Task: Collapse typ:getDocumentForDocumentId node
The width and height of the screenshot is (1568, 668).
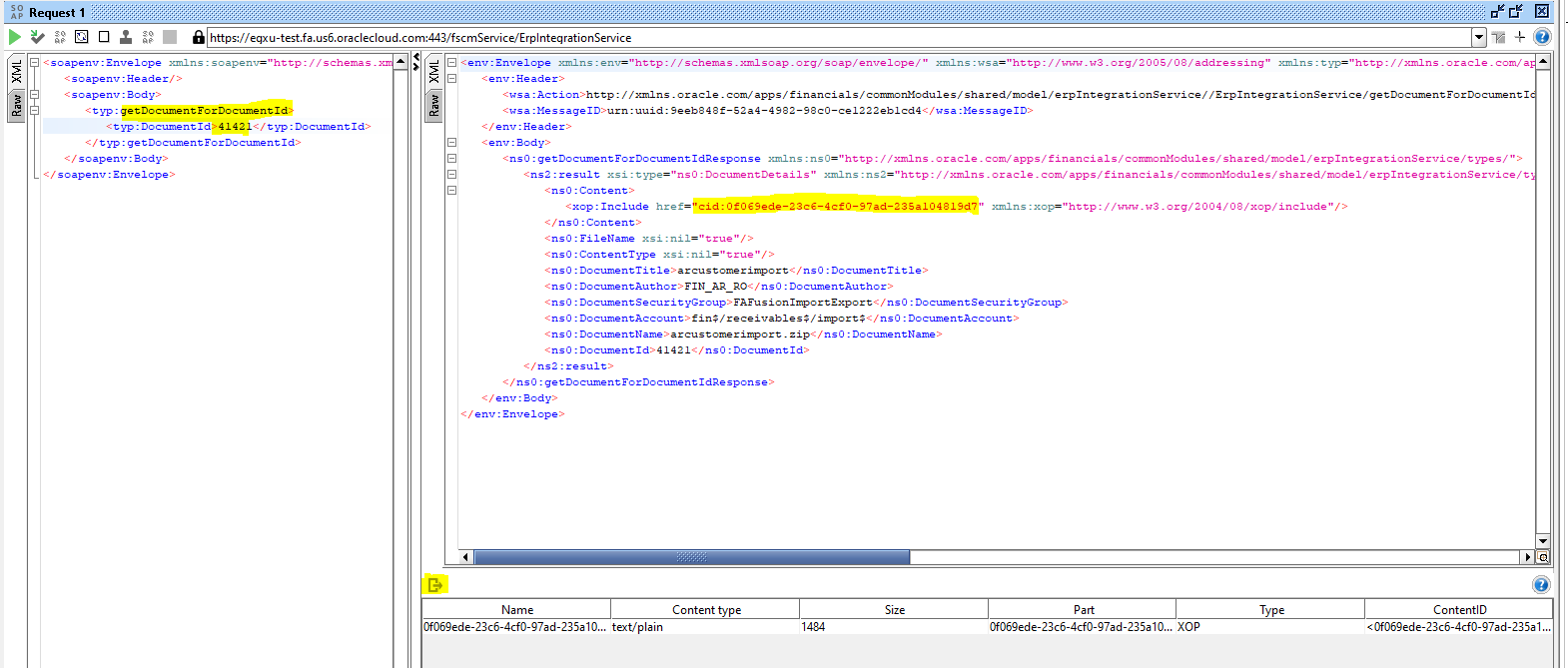Action: point(34,111)
